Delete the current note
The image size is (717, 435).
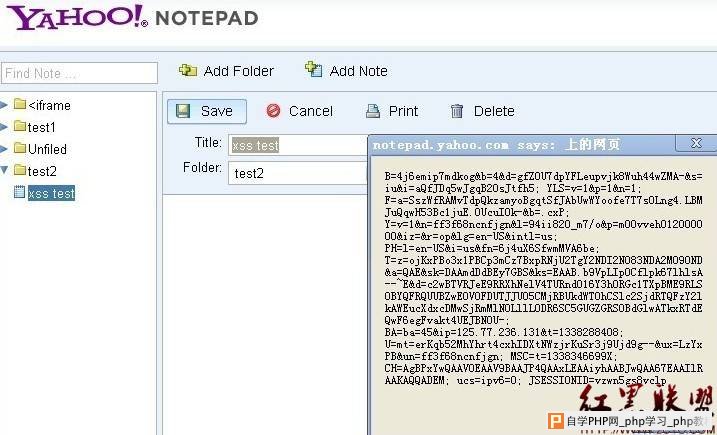tap(482, 111)
